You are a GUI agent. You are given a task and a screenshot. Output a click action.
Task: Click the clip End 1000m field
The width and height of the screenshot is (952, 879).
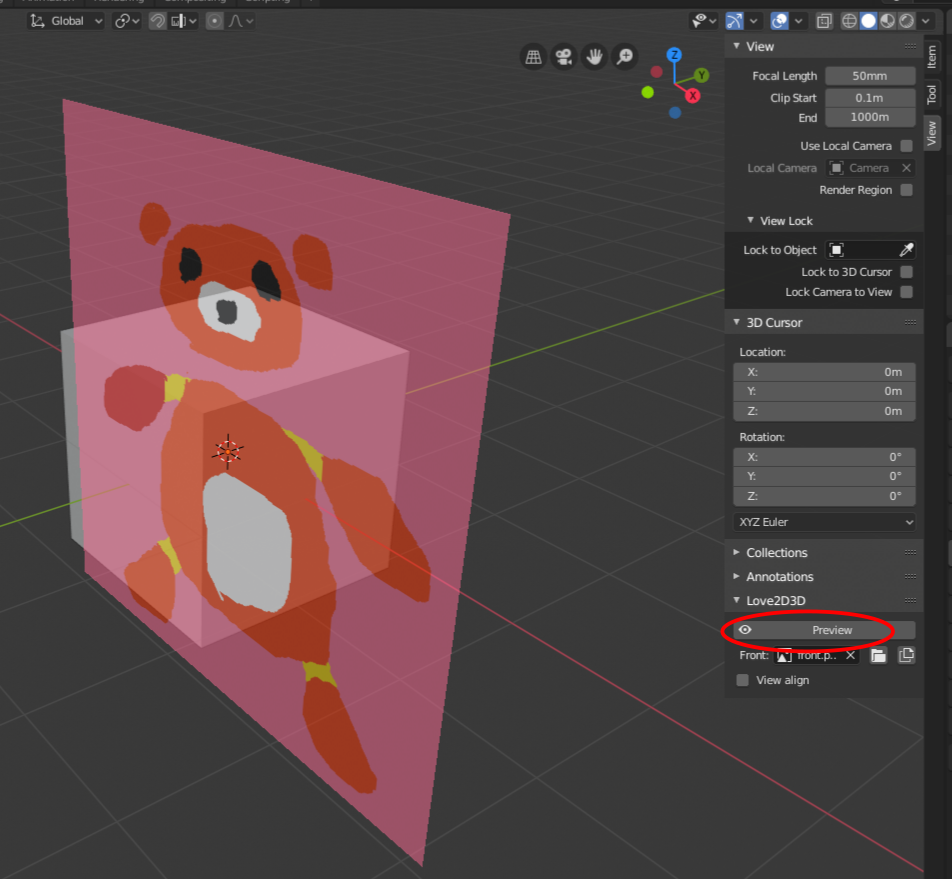tap(870, 117)
